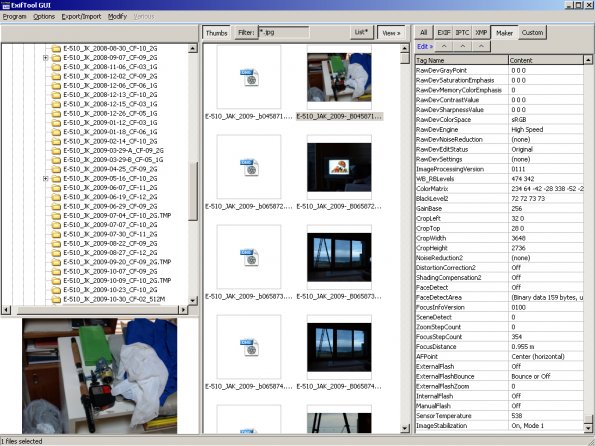The image size is (595, 446).
Task: Click the Tag Name column header
Action: (x=461, y=60)
